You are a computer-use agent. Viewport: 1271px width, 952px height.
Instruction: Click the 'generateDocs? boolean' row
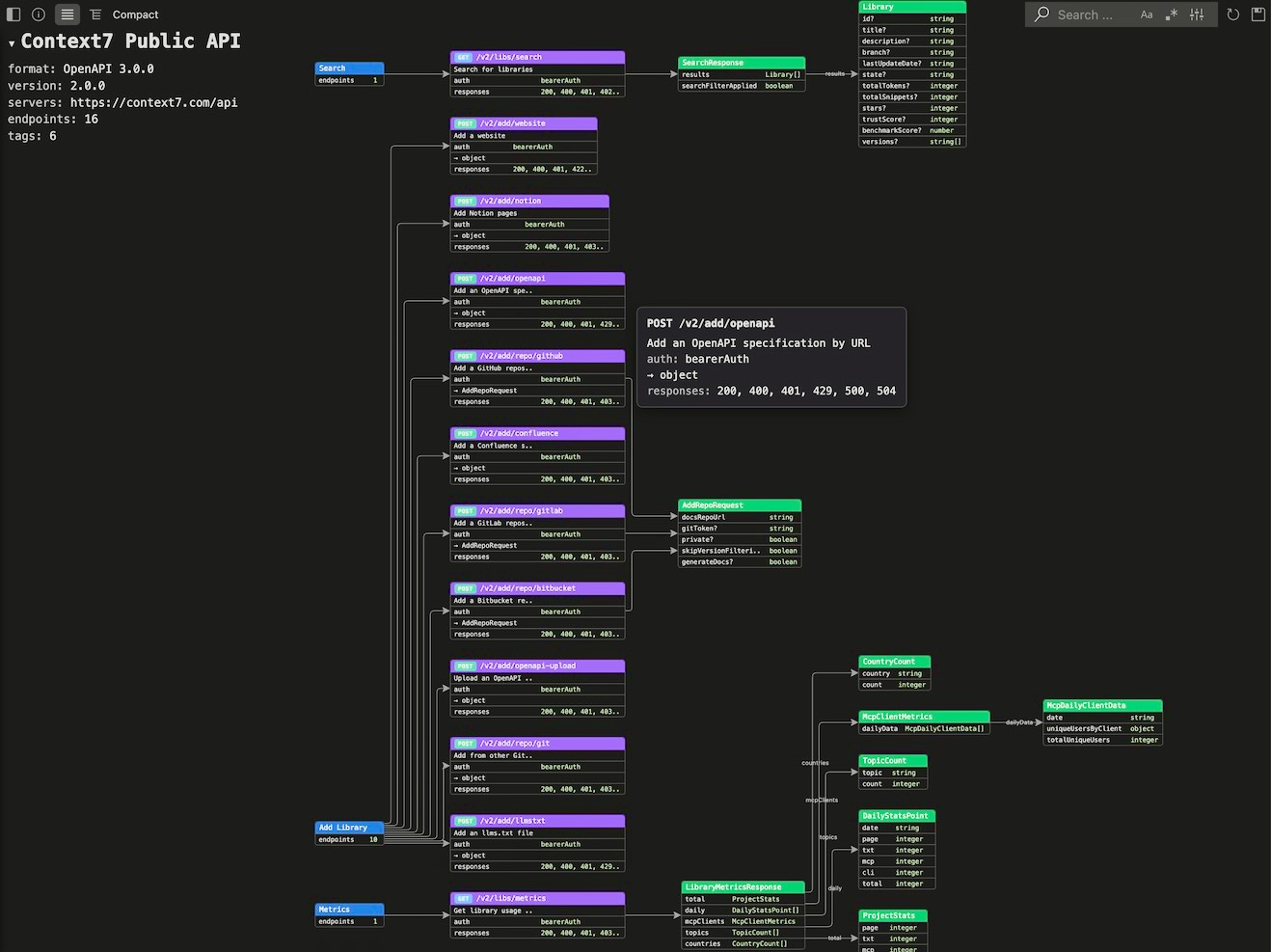point(740,561)
